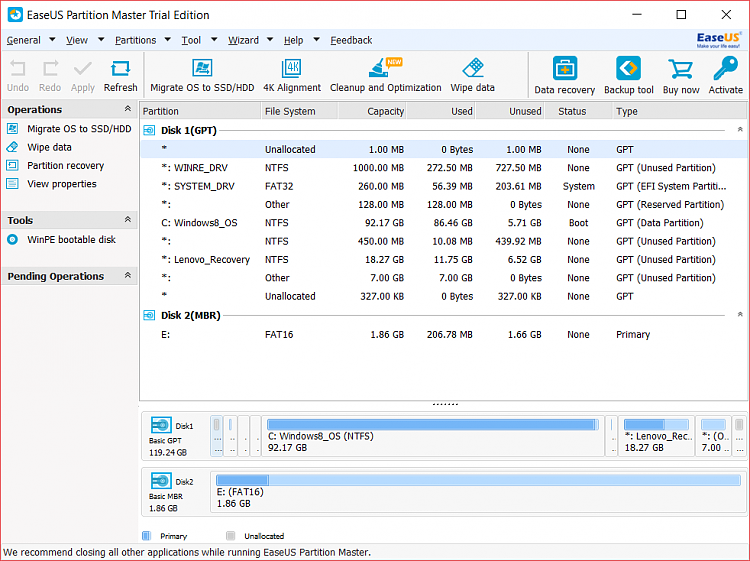750x561 pixels.
Task: Collapse the Disk 2(MBR) partition group
Action: pyautogui.click(x=740, y=315)
